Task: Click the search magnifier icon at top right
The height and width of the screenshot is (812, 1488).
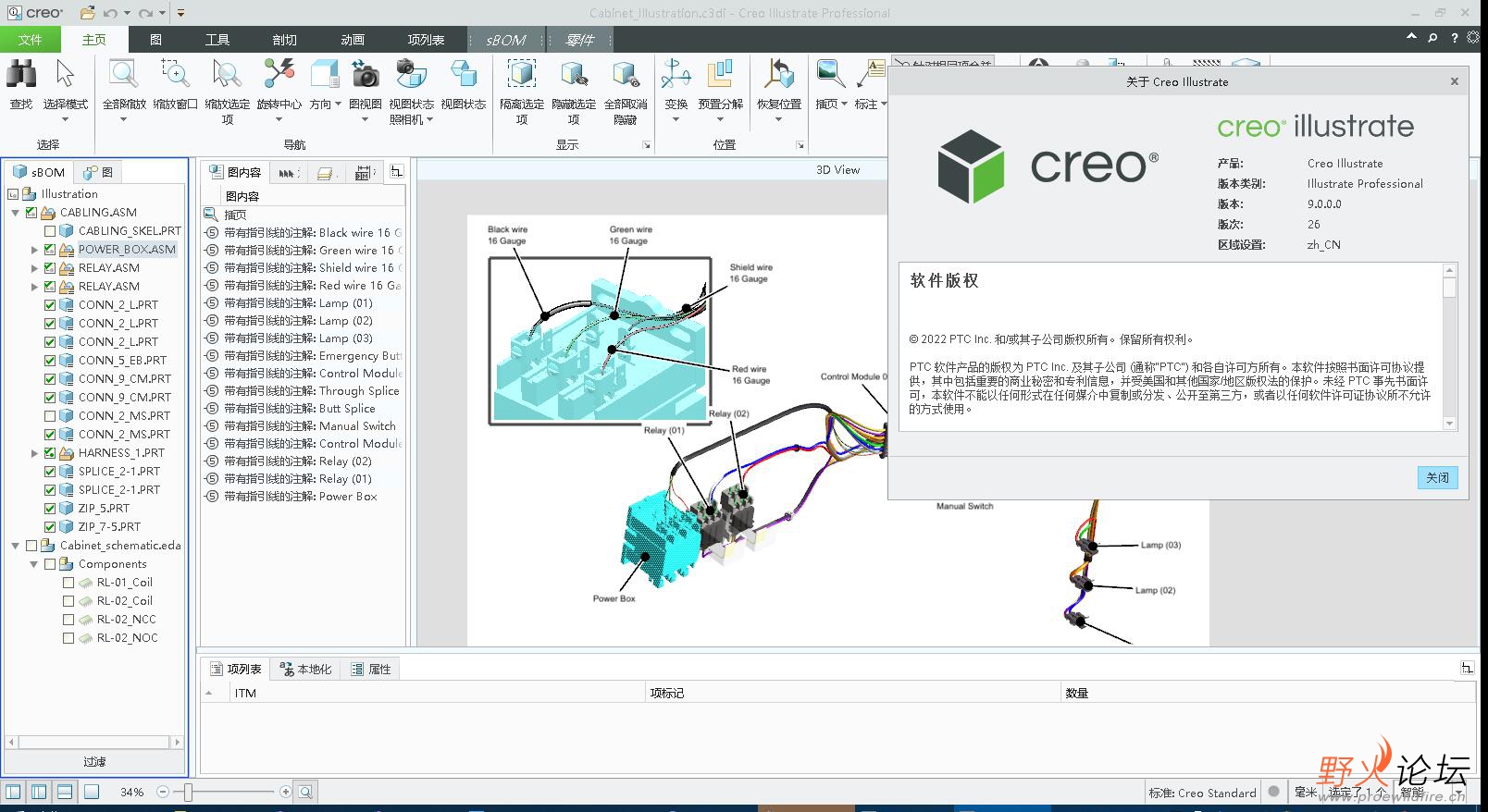Action: pos(1432,38)
